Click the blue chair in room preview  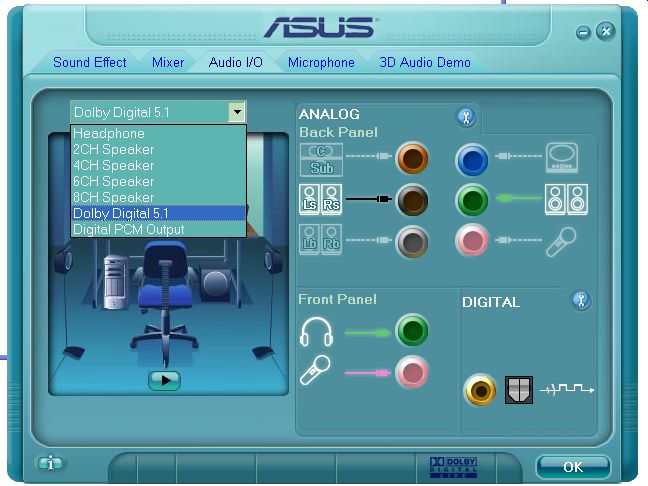[164, 302]
